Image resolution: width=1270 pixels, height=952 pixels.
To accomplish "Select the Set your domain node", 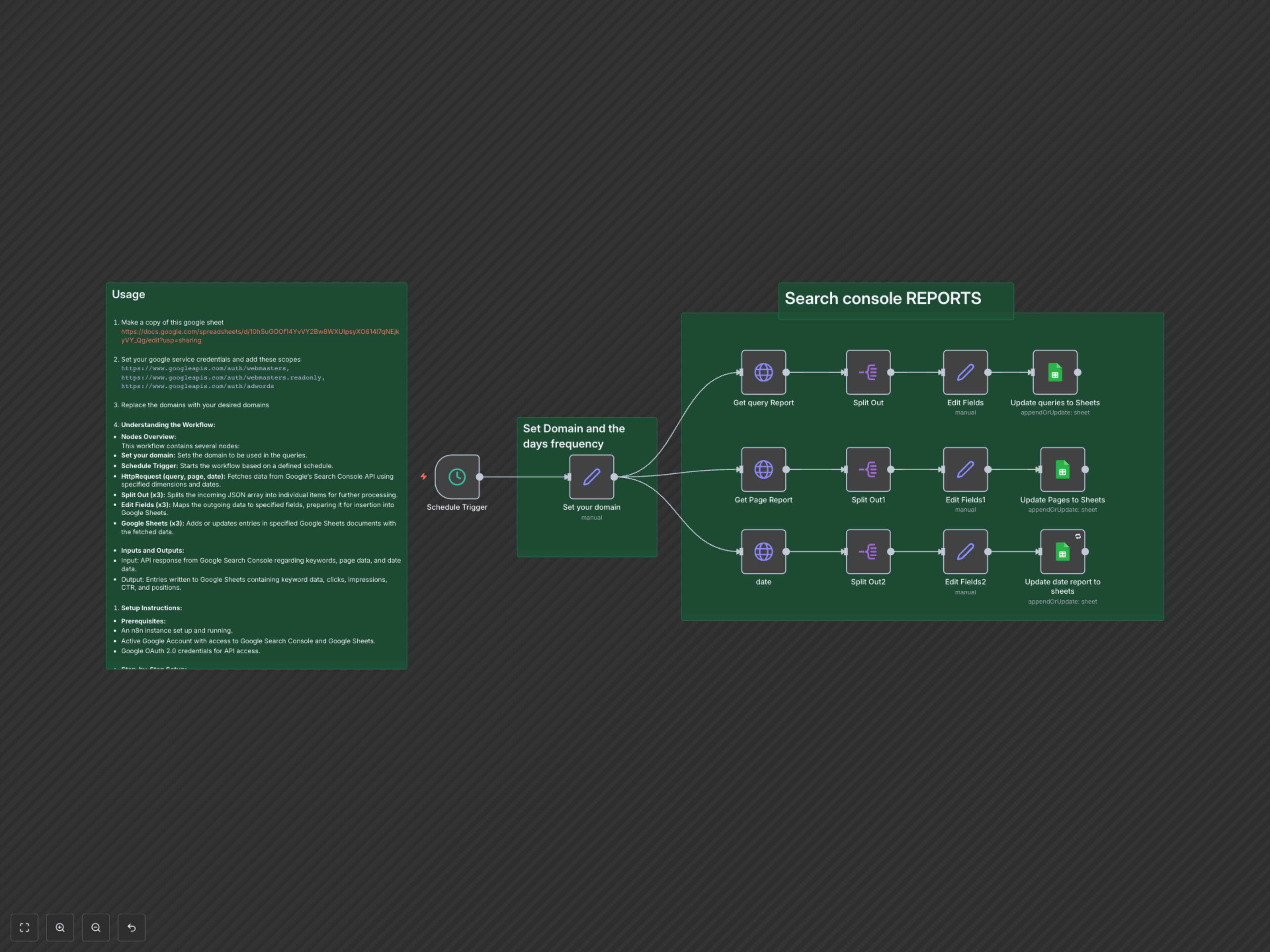I will [591, 476].
